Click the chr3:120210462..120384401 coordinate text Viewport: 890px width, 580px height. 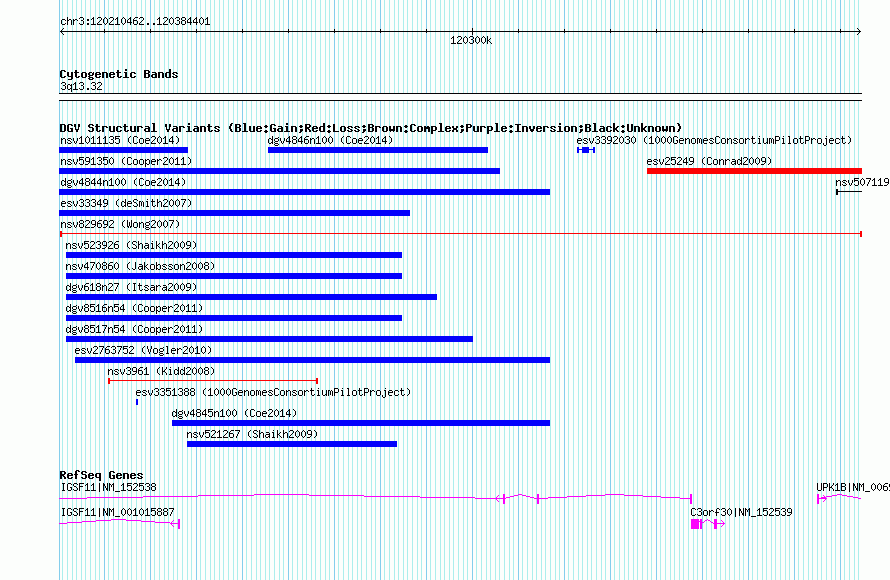click(135, 22)
